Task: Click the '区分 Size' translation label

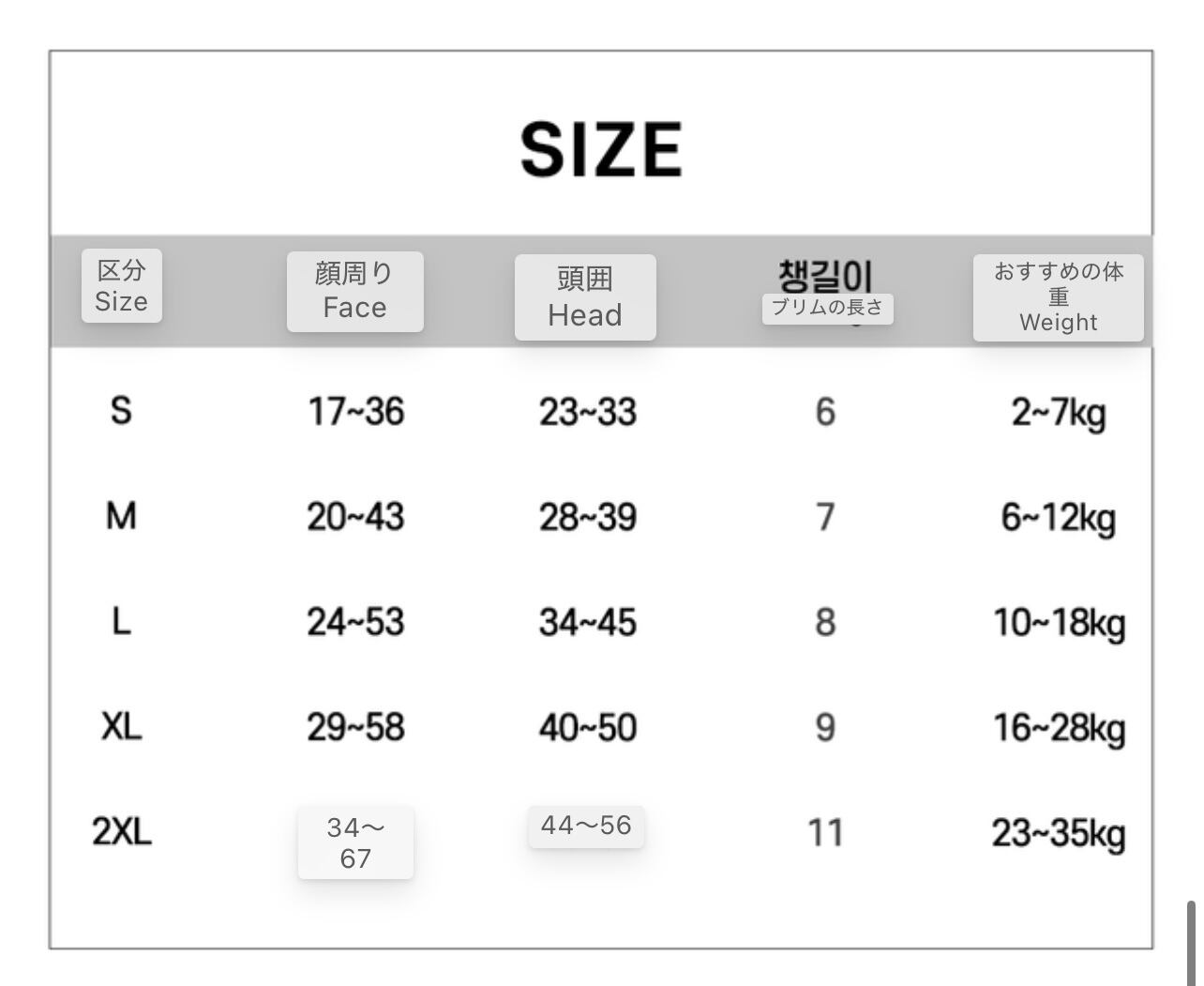Action: point(122,286)
